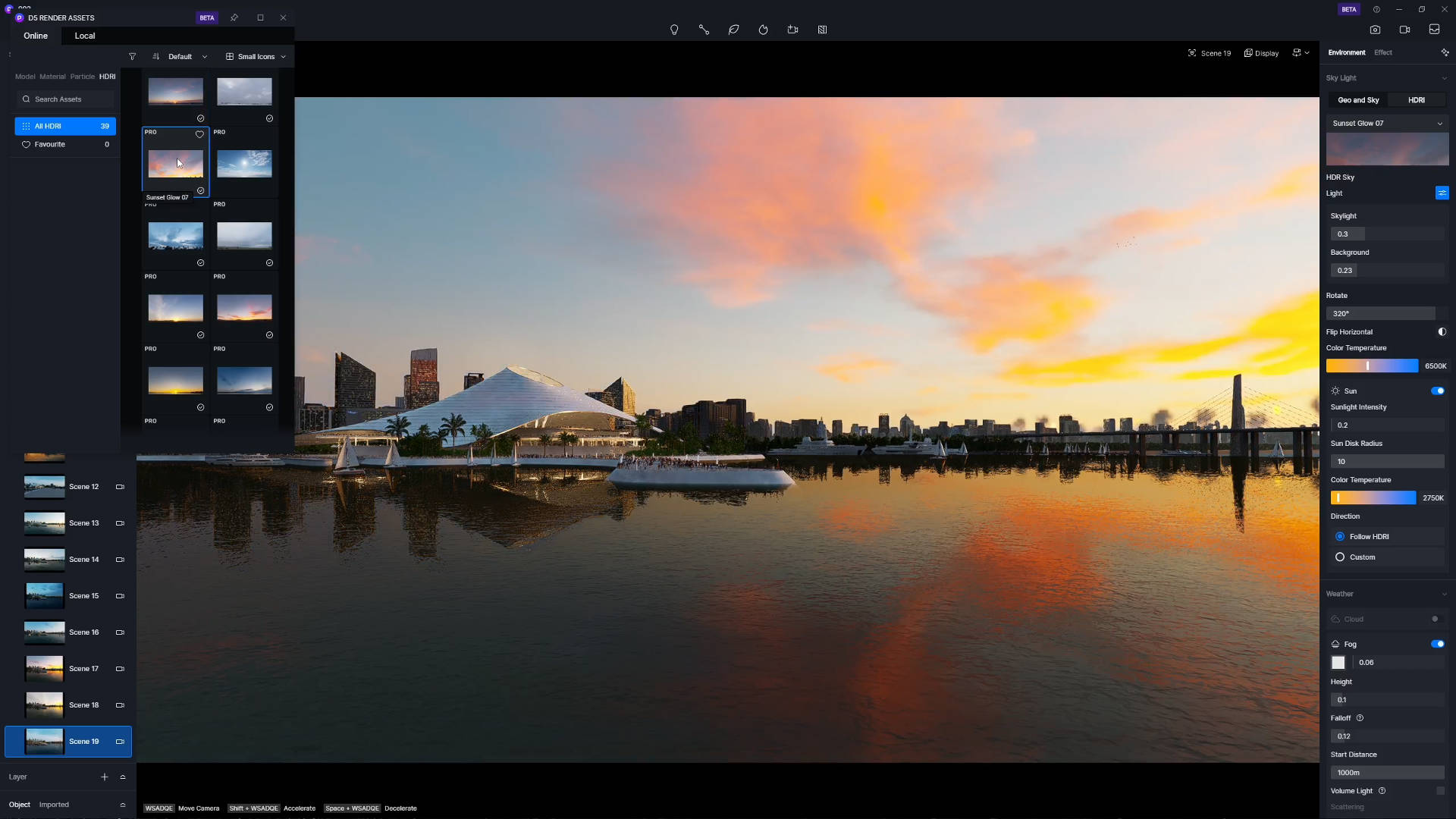Take a screenshot with the camera icon

point(1376,30)
